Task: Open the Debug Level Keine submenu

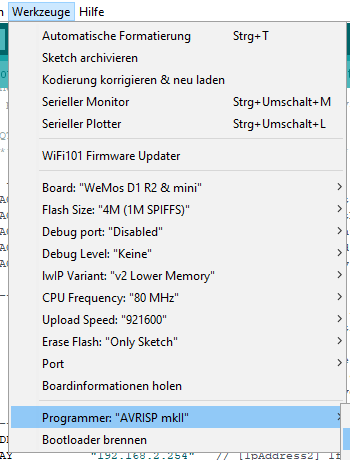Action: [177, 254]
